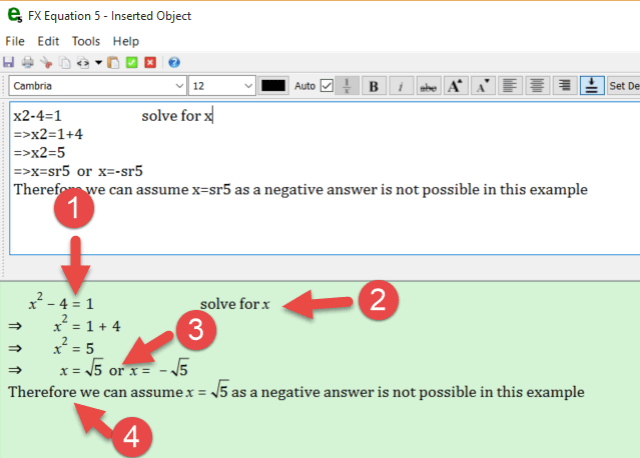Click the red X cancel icon
Screen dimensions: 640x458
[150, 62]
